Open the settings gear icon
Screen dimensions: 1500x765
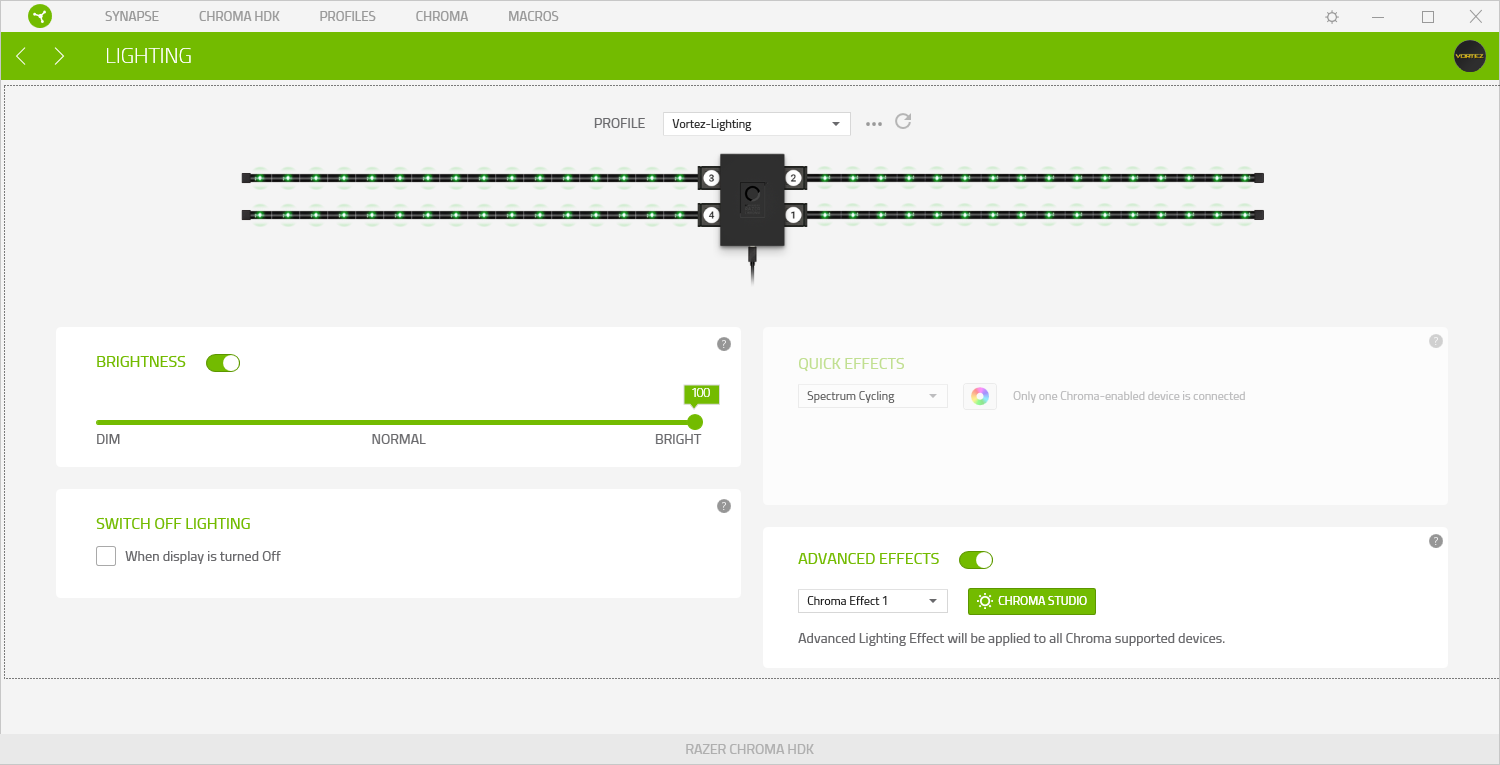click(1332, 17)
